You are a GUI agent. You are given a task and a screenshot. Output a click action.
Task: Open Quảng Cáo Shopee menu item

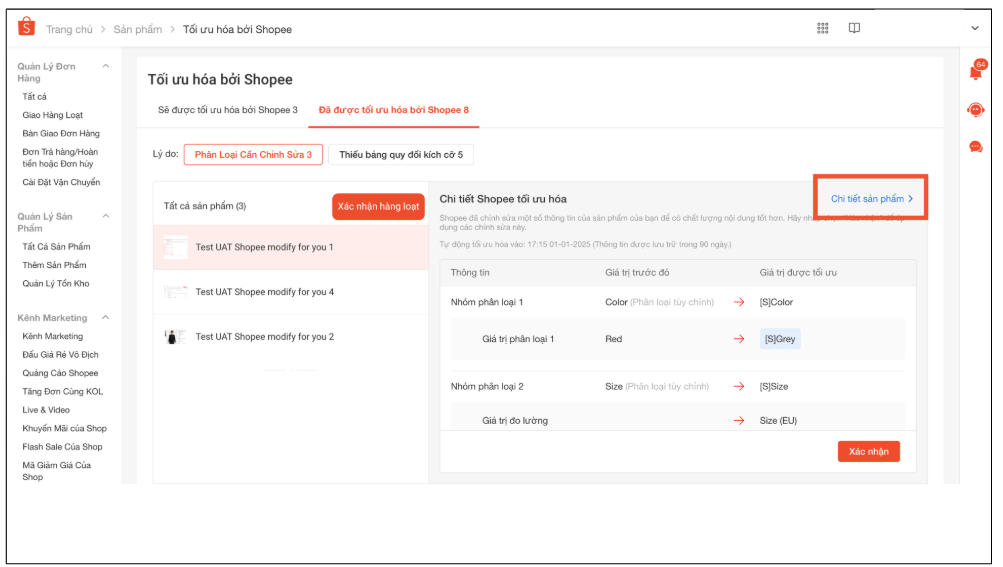tap(60, 373)
